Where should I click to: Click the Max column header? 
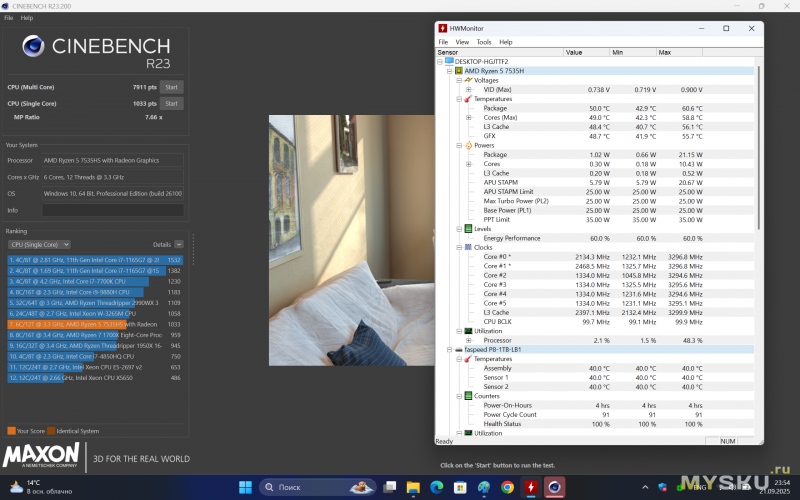click(679, 52)
